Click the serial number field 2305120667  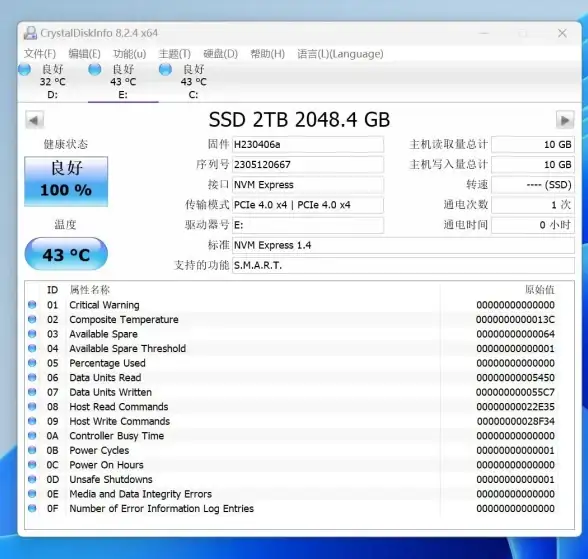coord(308,165)
